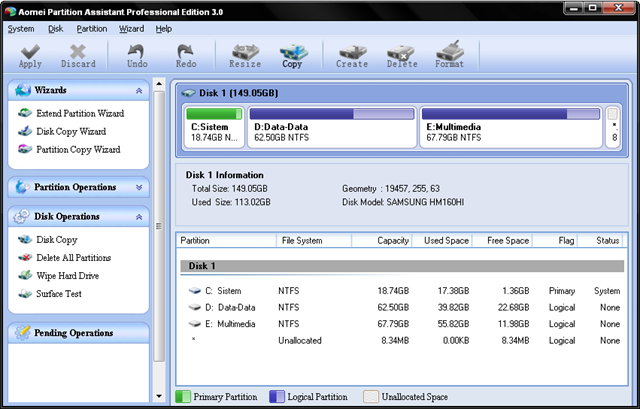Screen dimensions: 640x409
Task: Click the Disk 1 drive header icon
Action: 188,93
